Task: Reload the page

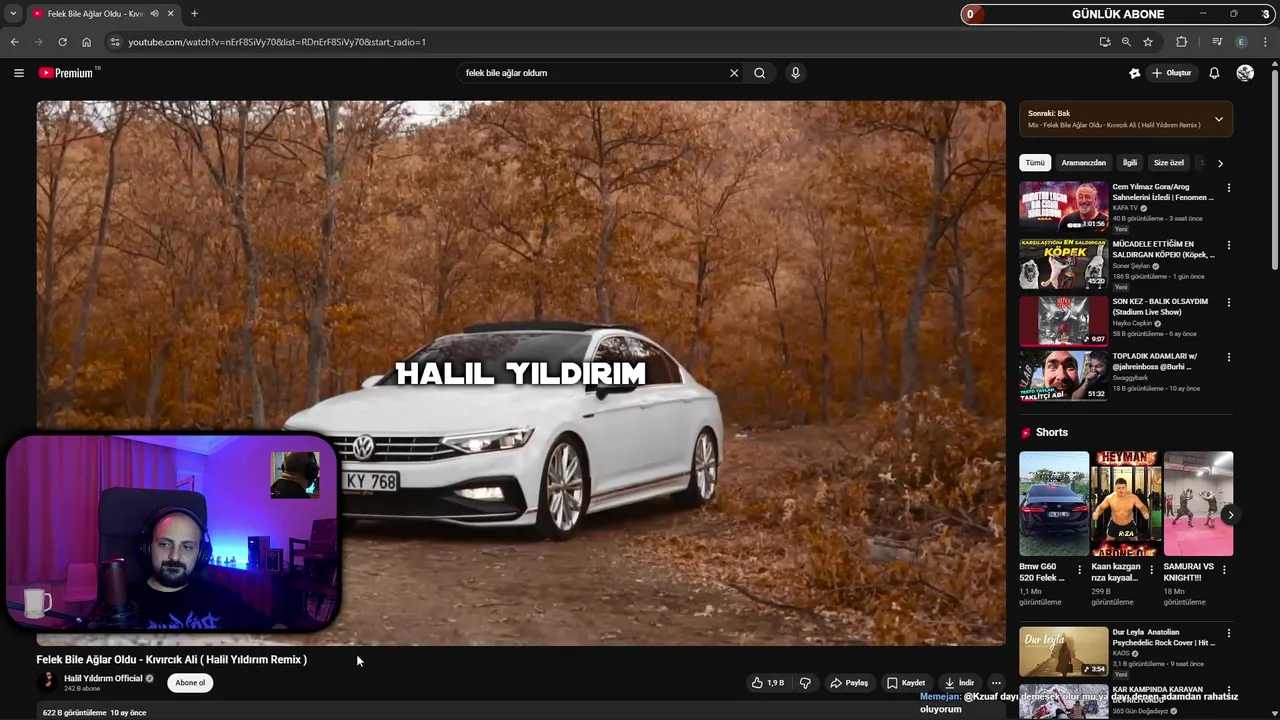Action: [62, 42]
